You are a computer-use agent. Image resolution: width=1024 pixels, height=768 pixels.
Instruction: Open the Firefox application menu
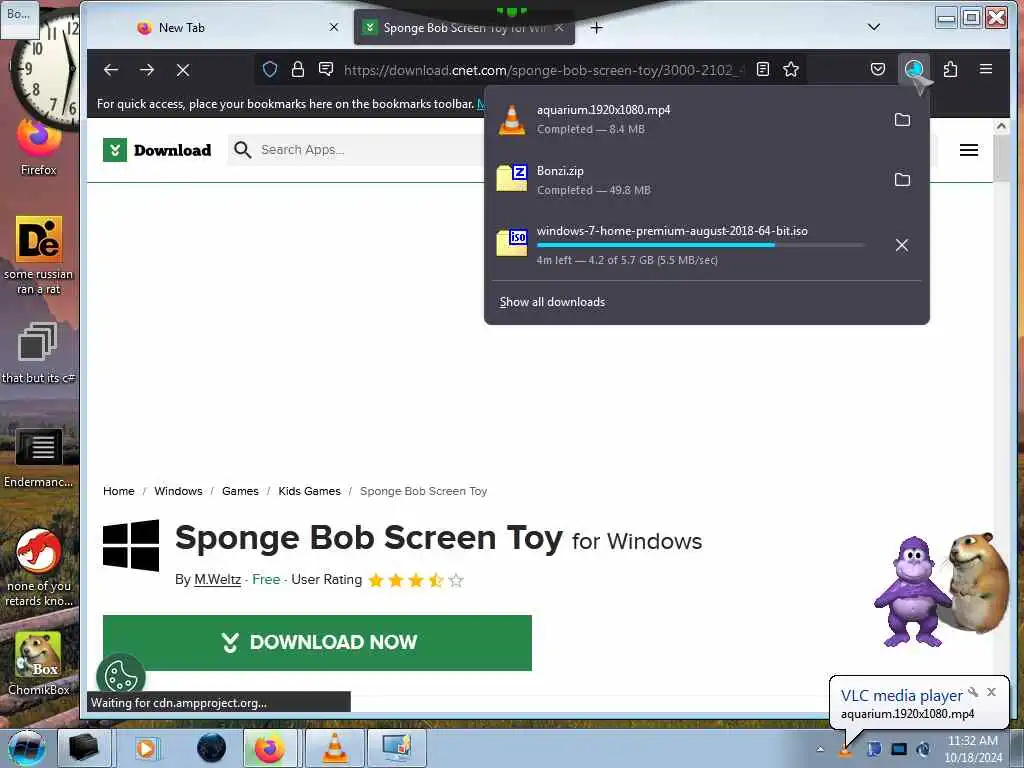(986, 69)
